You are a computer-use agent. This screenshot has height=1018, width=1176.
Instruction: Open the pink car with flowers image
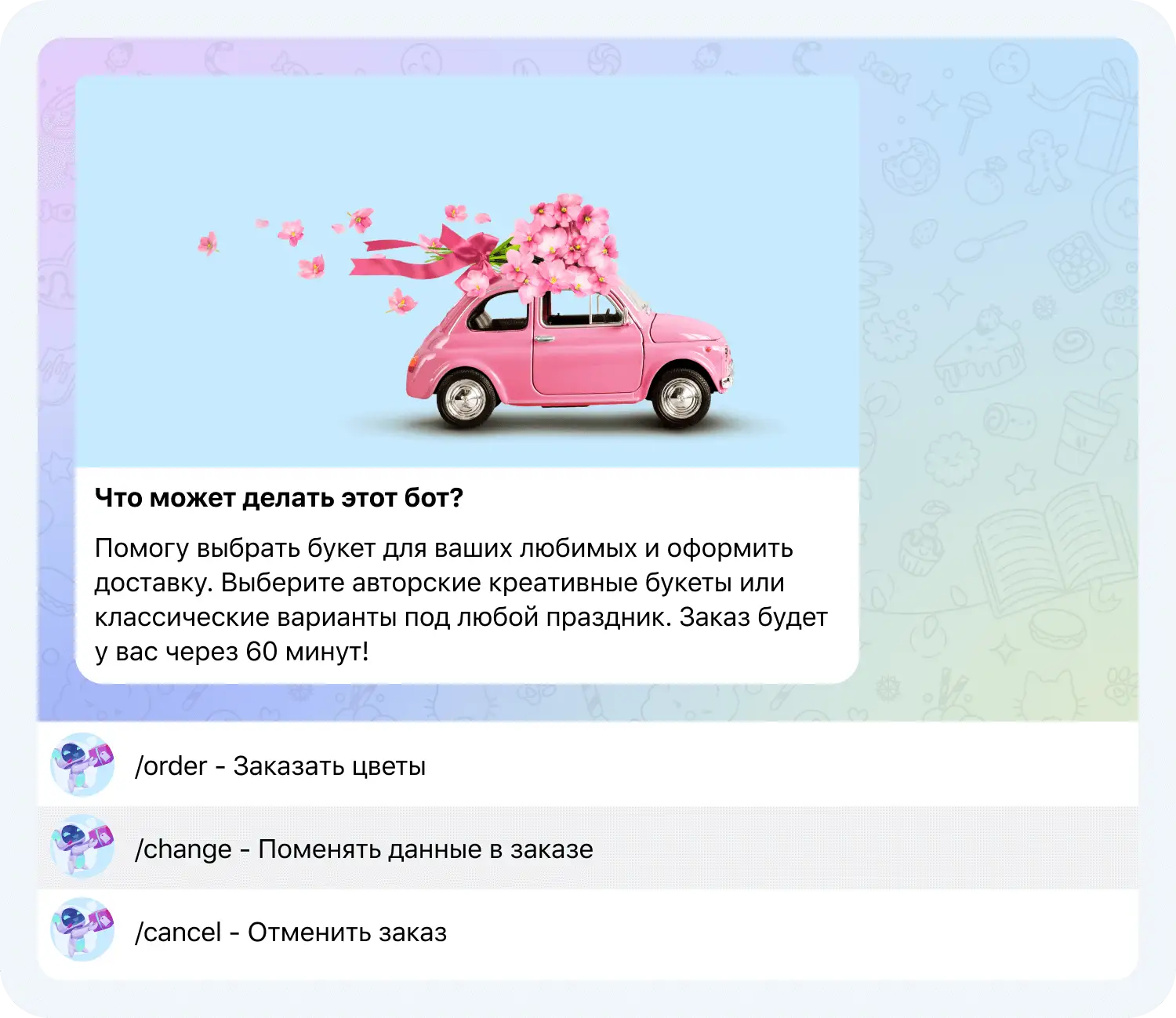(467, 271)
